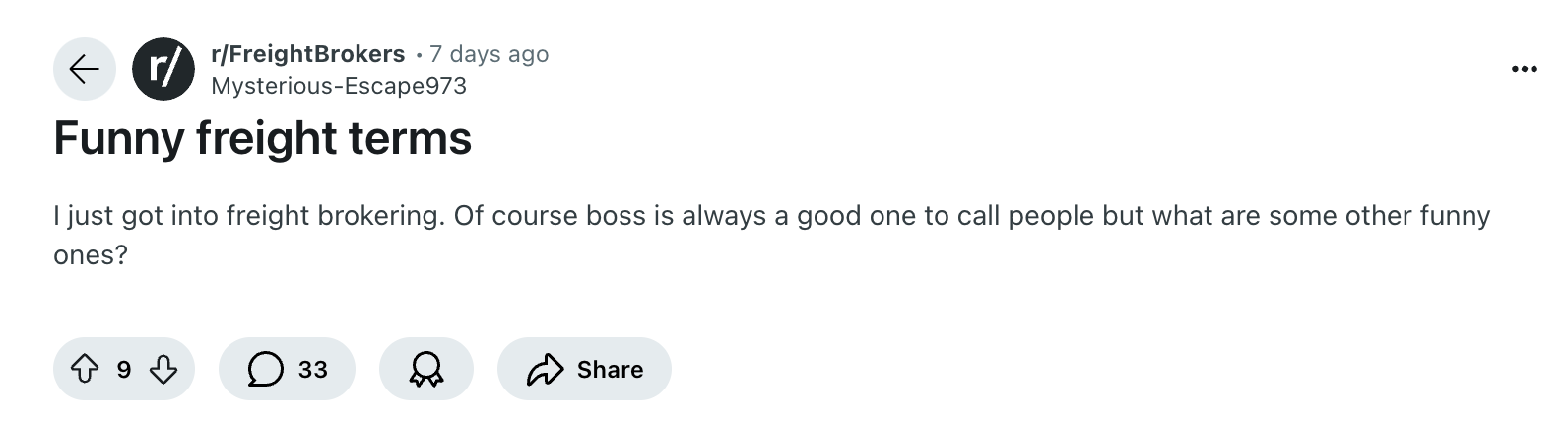The height and width of the screenshot is (424, 1568).
Task: Open the three-dot post options menu
Action: point(1524,69)
